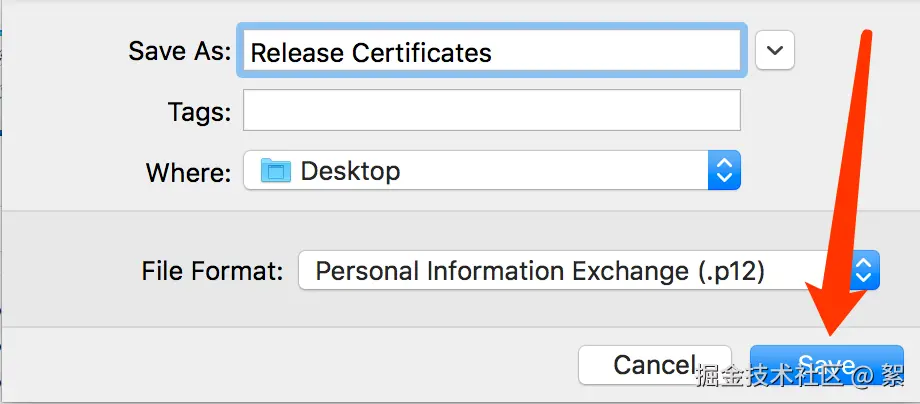Open the Where location blue arrows
Viewport: 920px width, 404px height.
[724, 171]
